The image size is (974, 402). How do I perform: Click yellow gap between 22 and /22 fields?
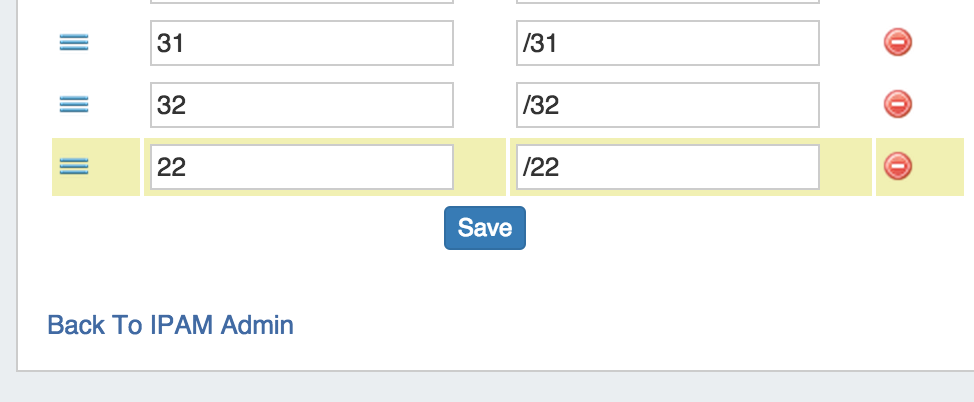pos(483,167)
